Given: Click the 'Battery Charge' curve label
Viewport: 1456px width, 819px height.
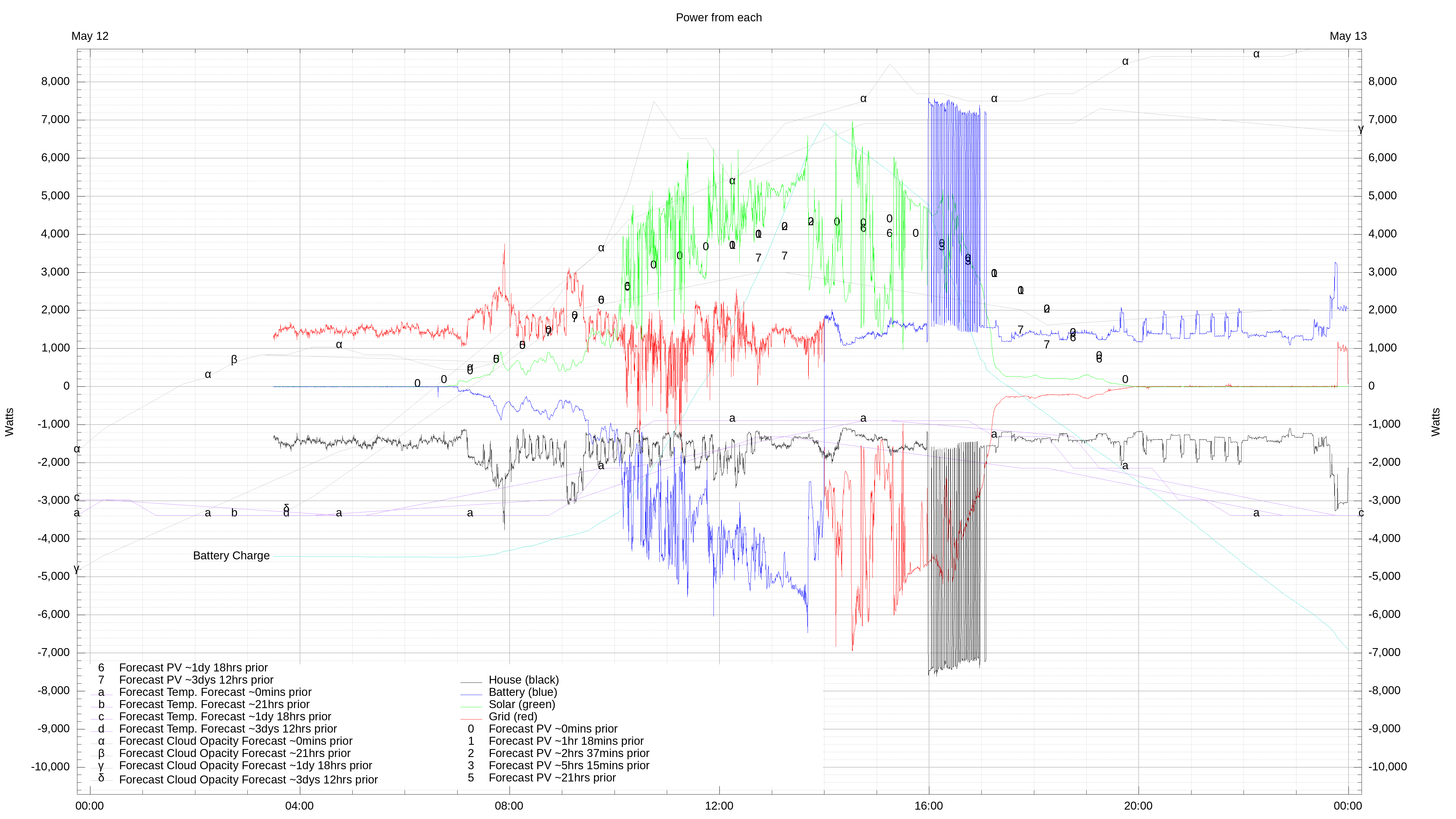Looking at the screenshot, I should 231,556.
